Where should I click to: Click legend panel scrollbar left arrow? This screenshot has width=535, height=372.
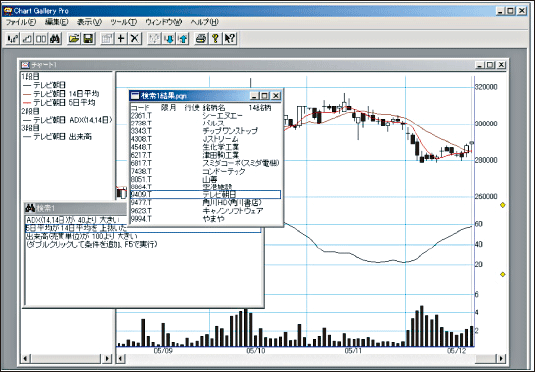(25, 358)
